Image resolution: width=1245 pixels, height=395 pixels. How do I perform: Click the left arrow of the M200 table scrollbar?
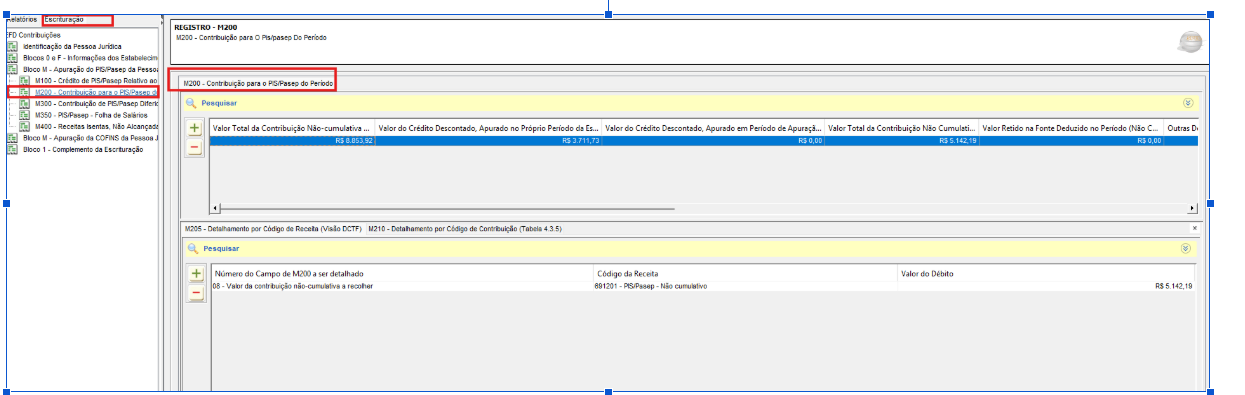(x=215, y=209)
